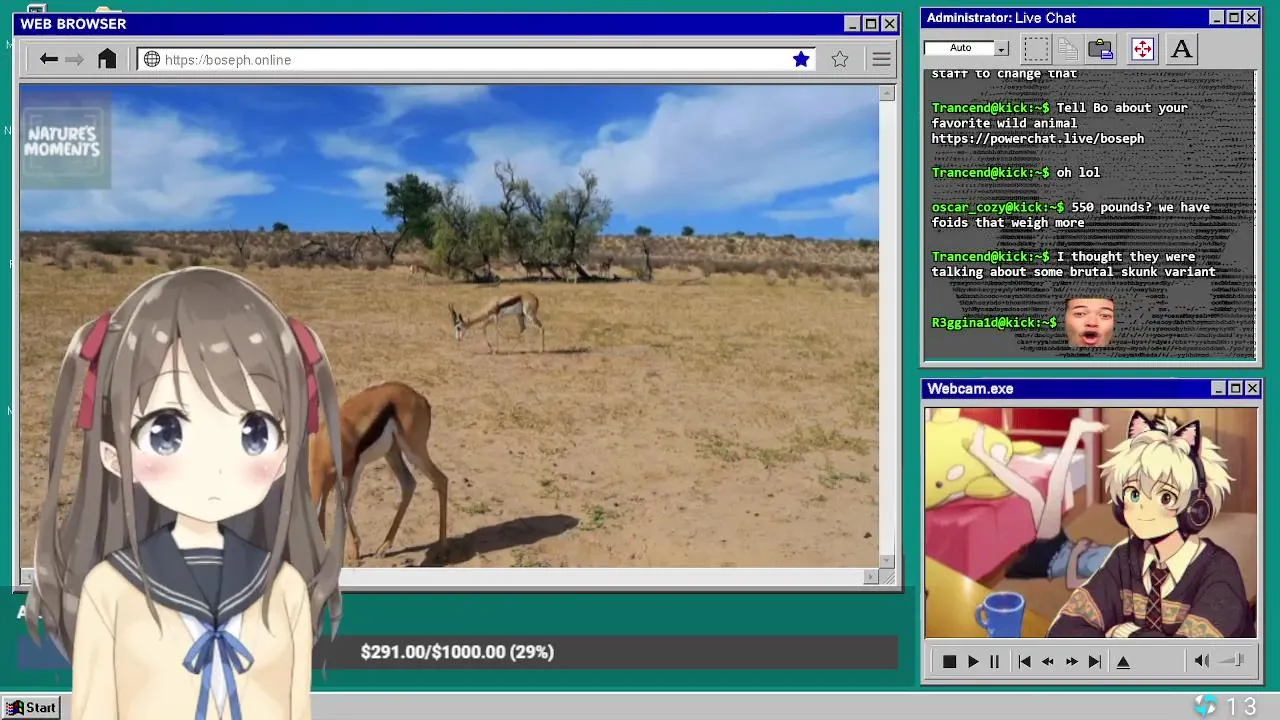Click the face emote in R3gginald's message
1280x720 pixels.
point(1090,322)
